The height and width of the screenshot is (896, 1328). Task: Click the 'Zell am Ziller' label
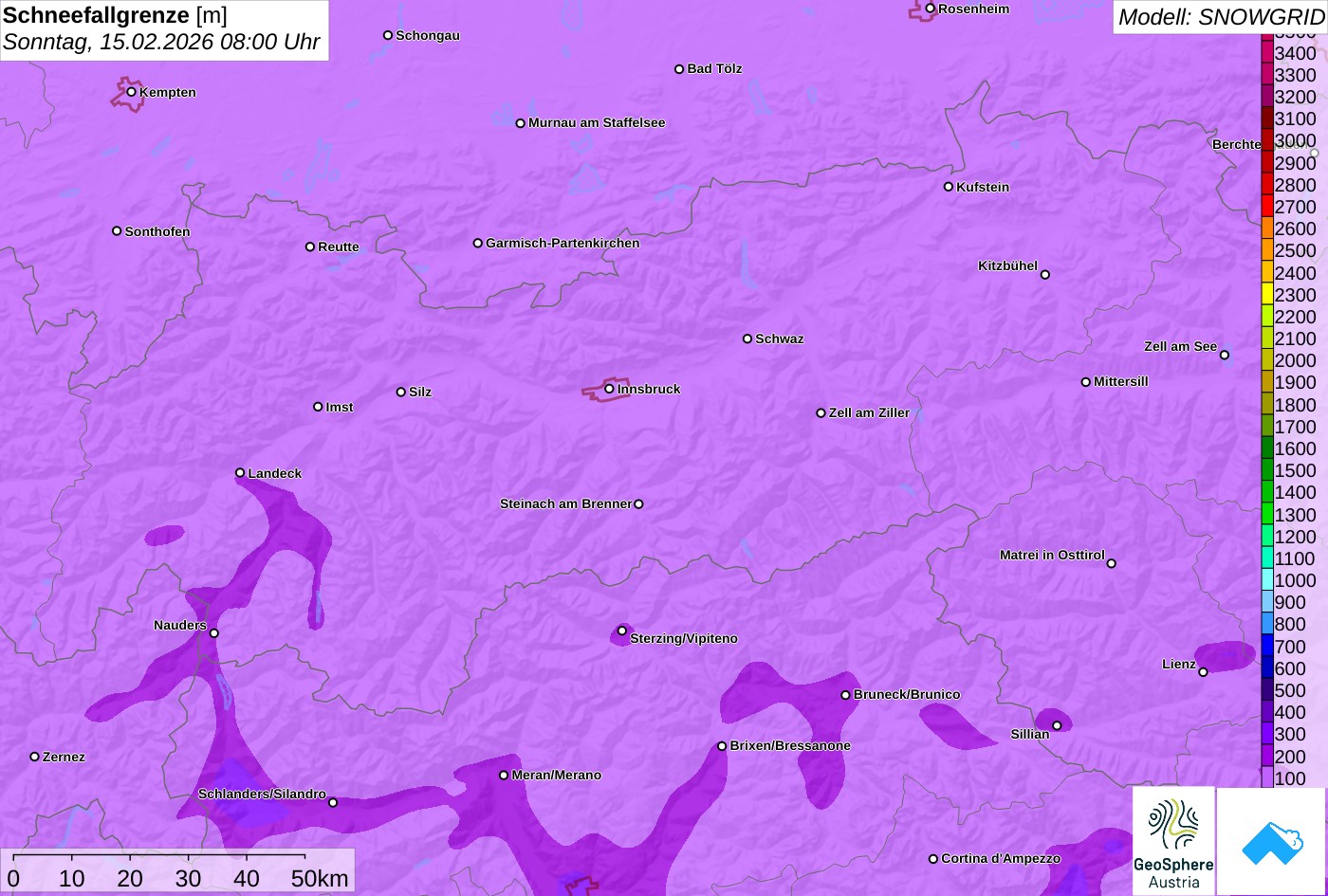point(869,412)
